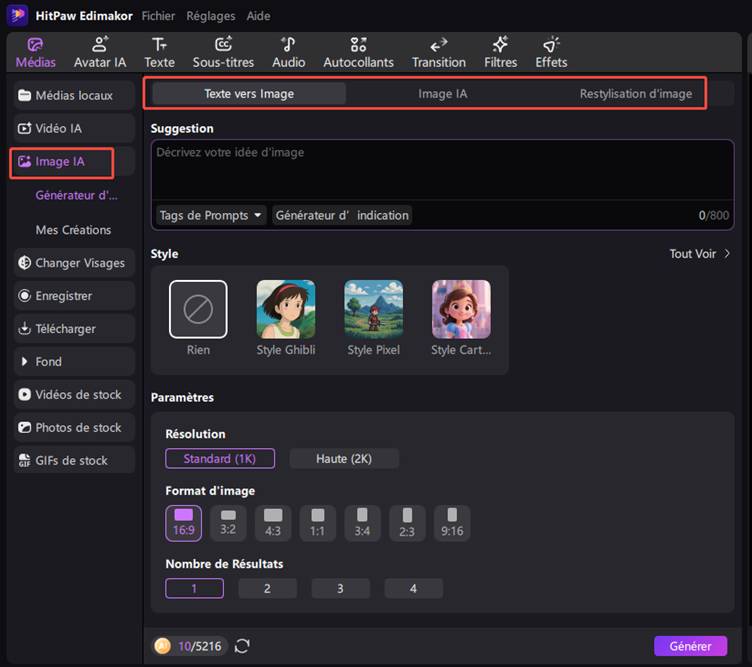This screenshot has width=752, height=667.
Task: Click the refresh credits icon
Action: (x=242, y=646)
